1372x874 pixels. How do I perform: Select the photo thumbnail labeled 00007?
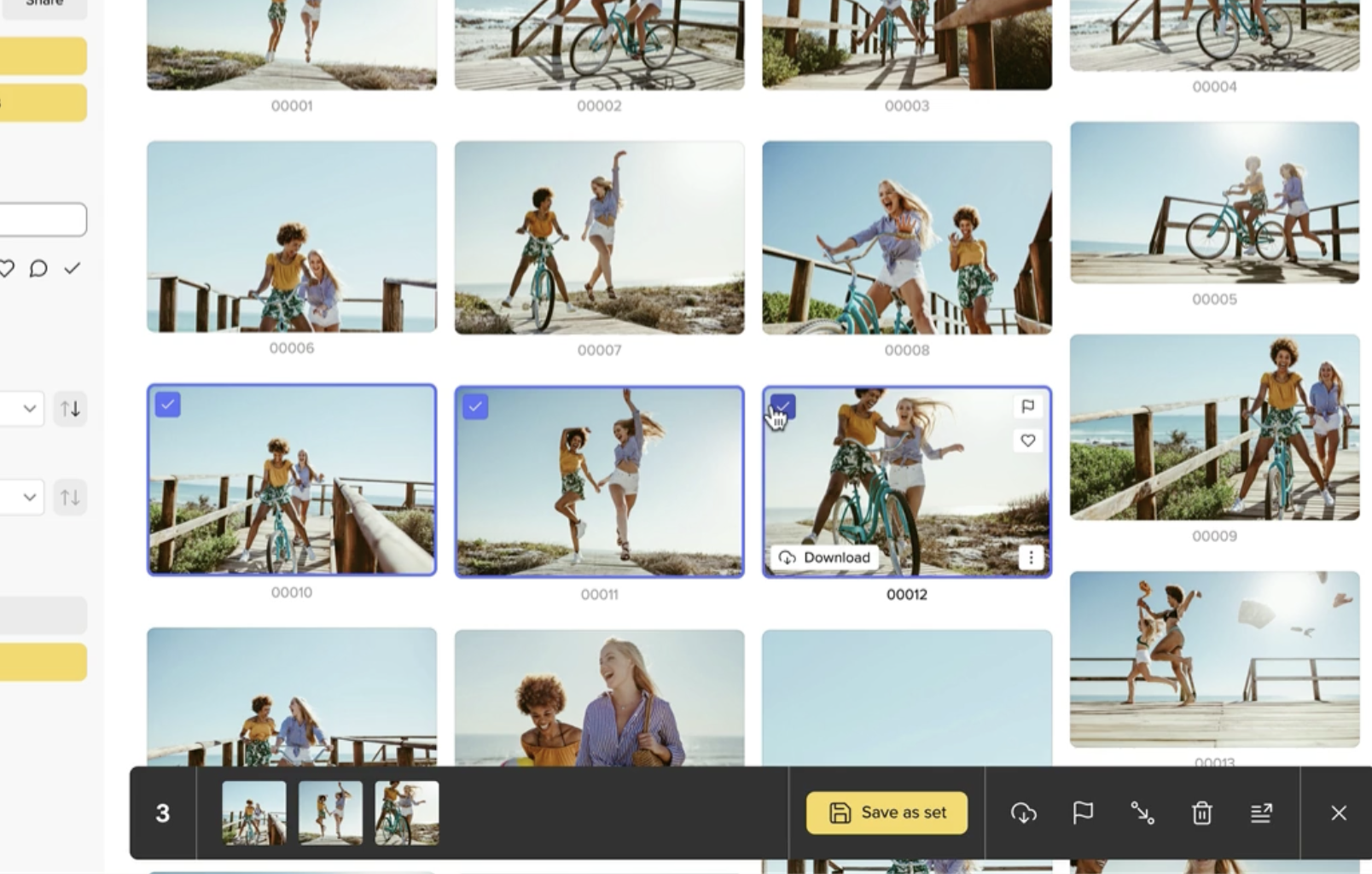pyautogui.click(x=599, y=238)
